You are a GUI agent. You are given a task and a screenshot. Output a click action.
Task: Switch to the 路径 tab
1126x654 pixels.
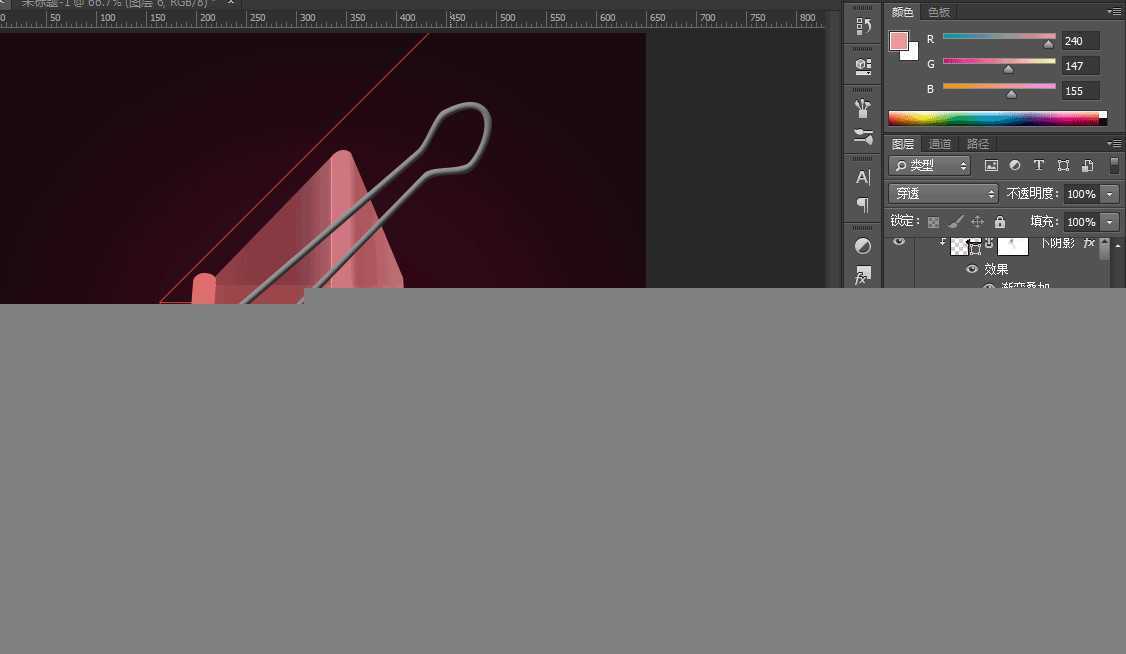click(978, 144)
